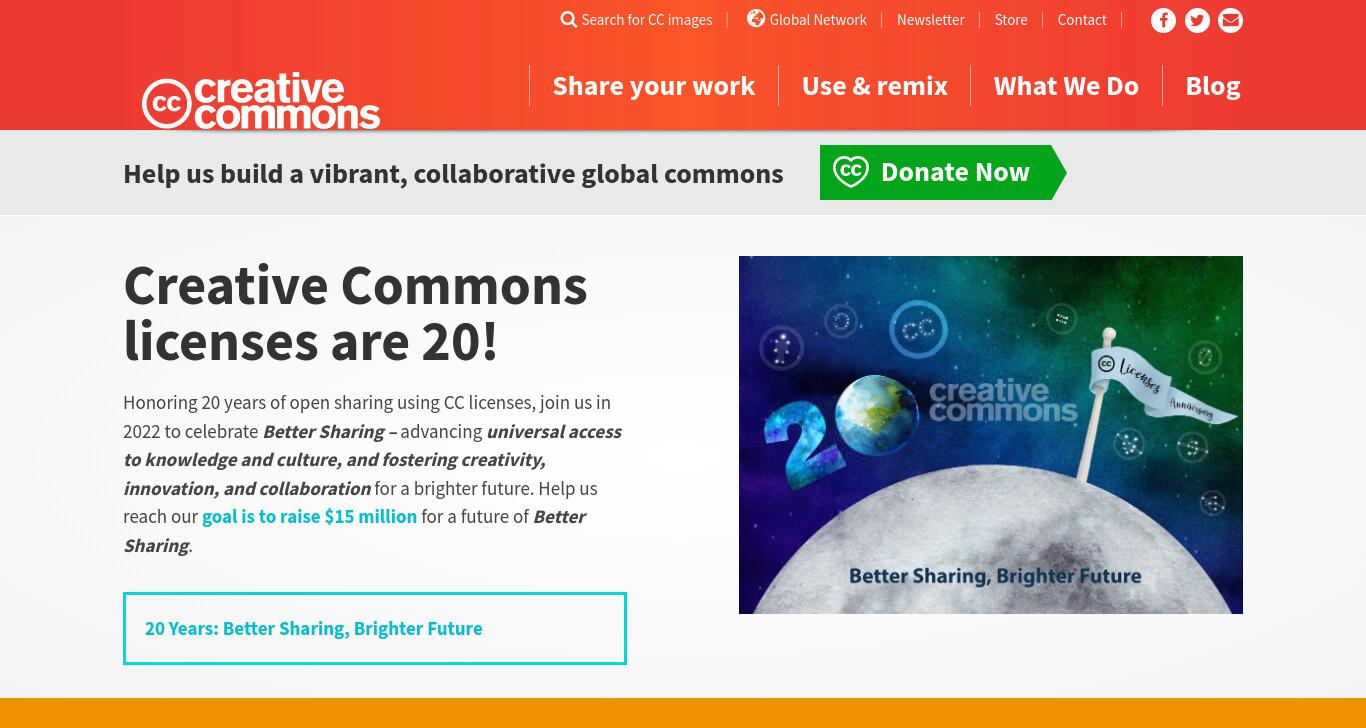The width and height of the screenshot is (1366, 728).
Task: Follow the goal to raise $15 million link
Action: pos(309,517)
